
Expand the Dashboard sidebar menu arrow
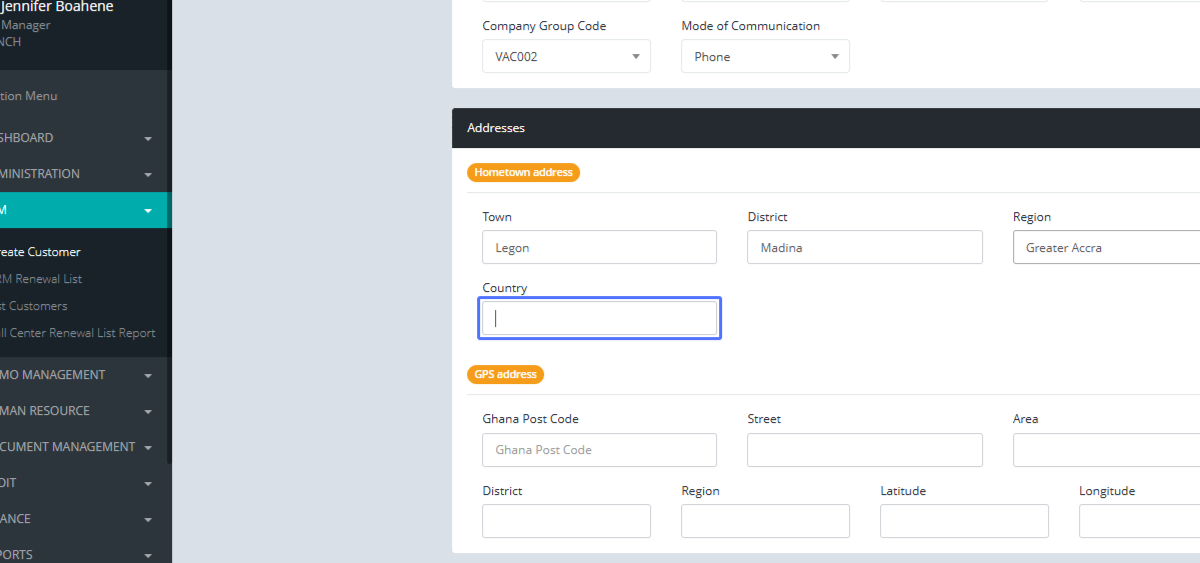tap(148, 138)
